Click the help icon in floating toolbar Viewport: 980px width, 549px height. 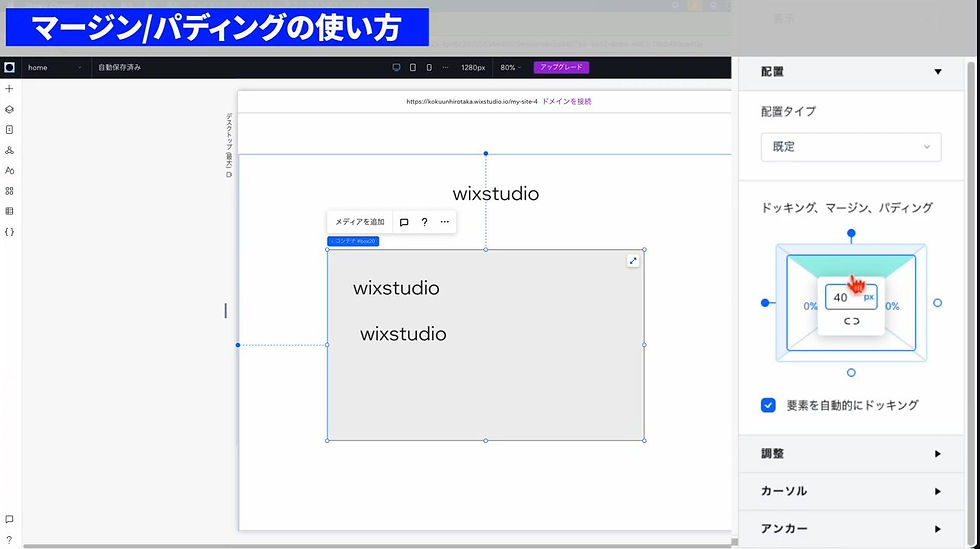click(x=424, y=222)
